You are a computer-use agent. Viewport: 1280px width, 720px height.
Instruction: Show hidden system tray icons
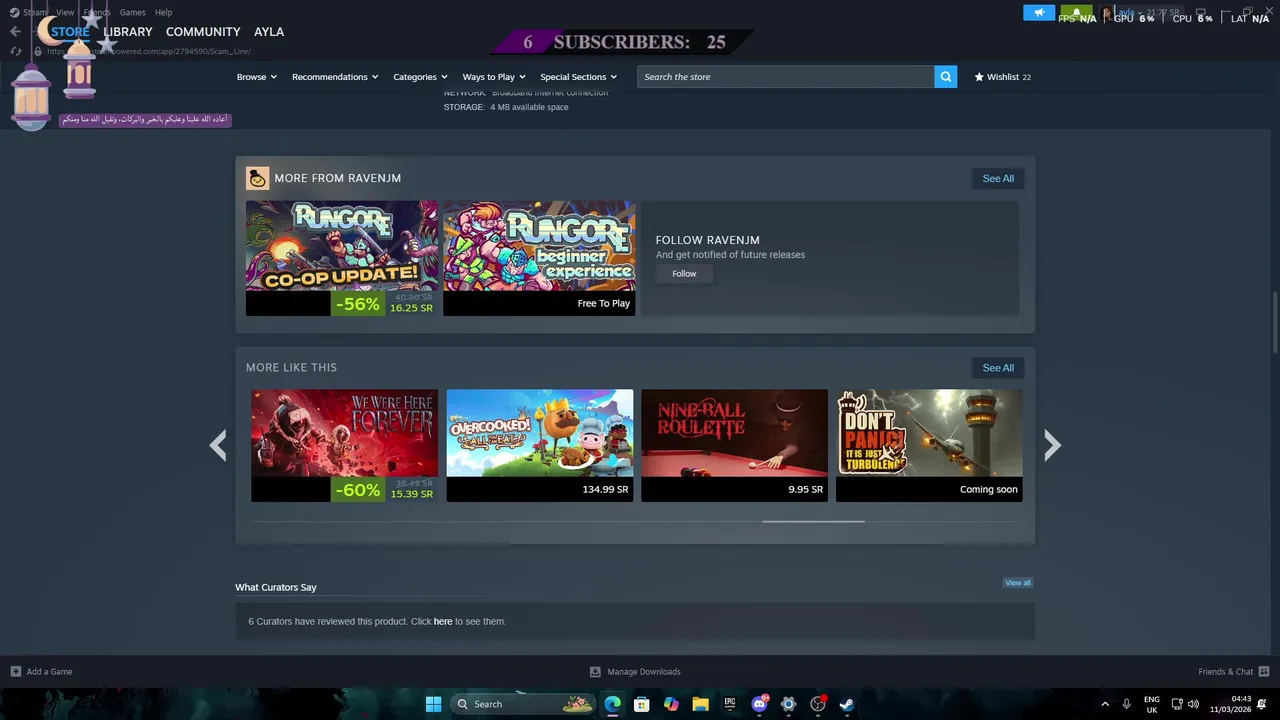pyautogui.click(x=1105, y=704)
